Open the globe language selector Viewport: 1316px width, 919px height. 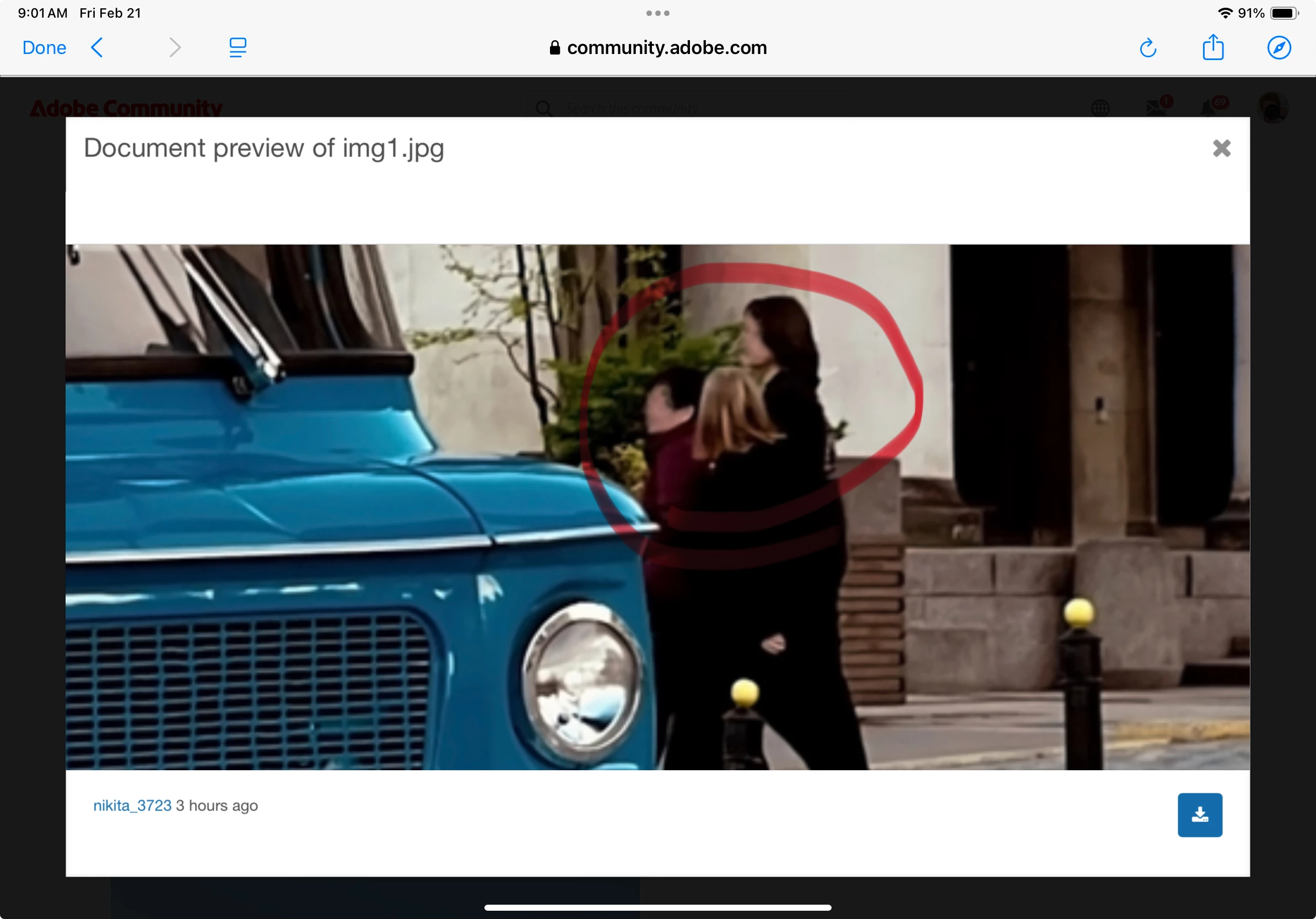(1100, 108)
